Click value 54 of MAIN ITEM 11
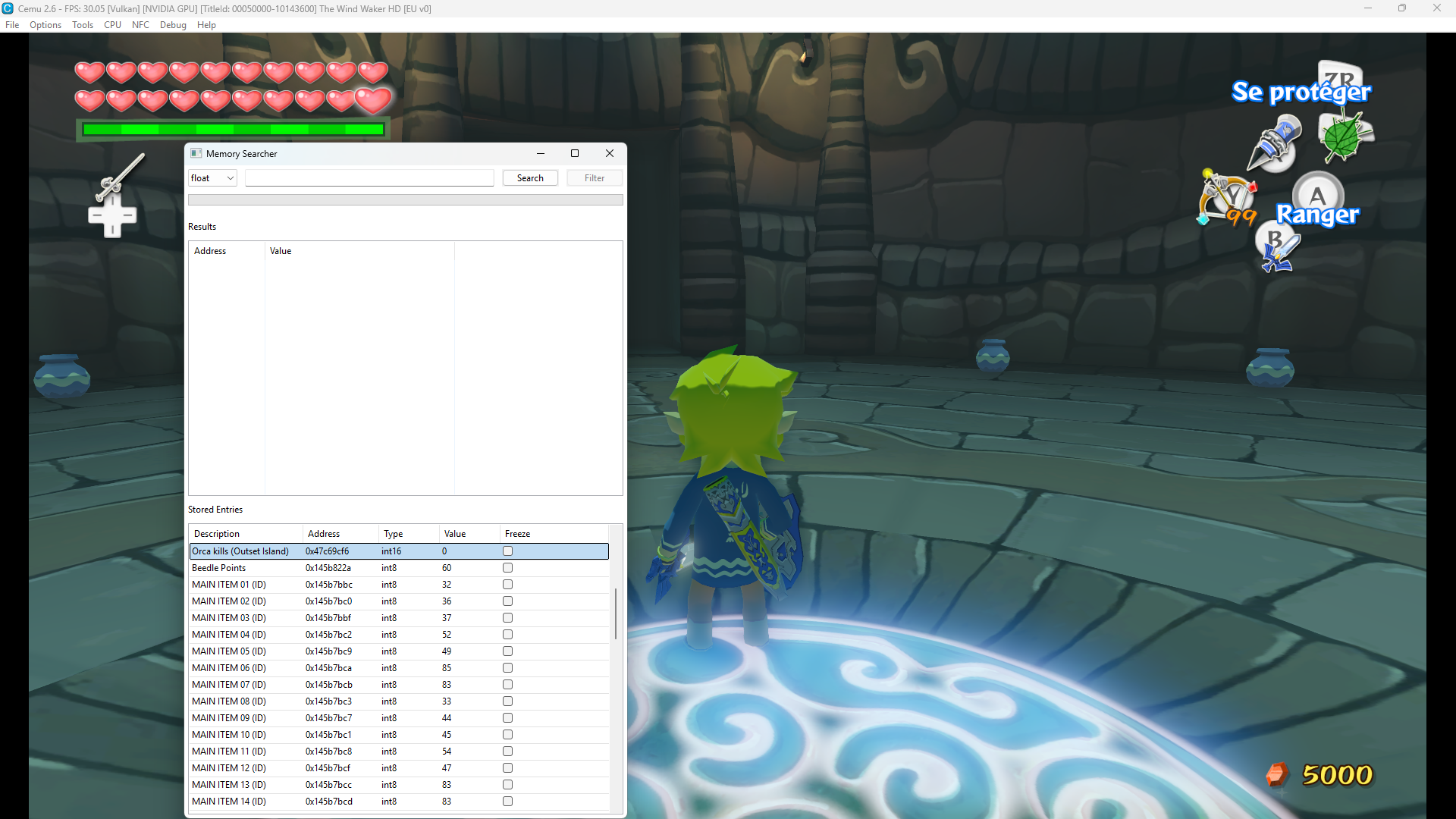This screenshot has height=819, width=1456. coord(447,752)
